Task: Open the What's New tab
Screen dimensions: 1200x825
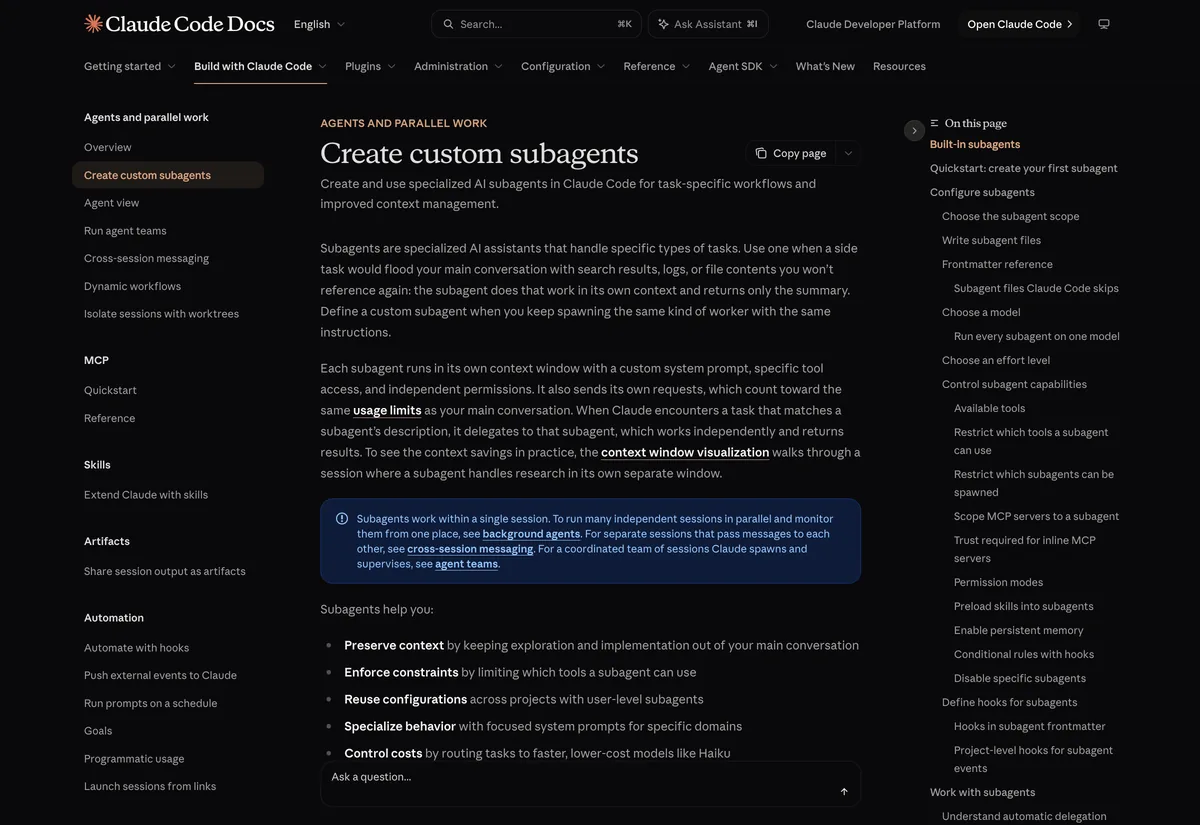Action: [x=825, y=66]
